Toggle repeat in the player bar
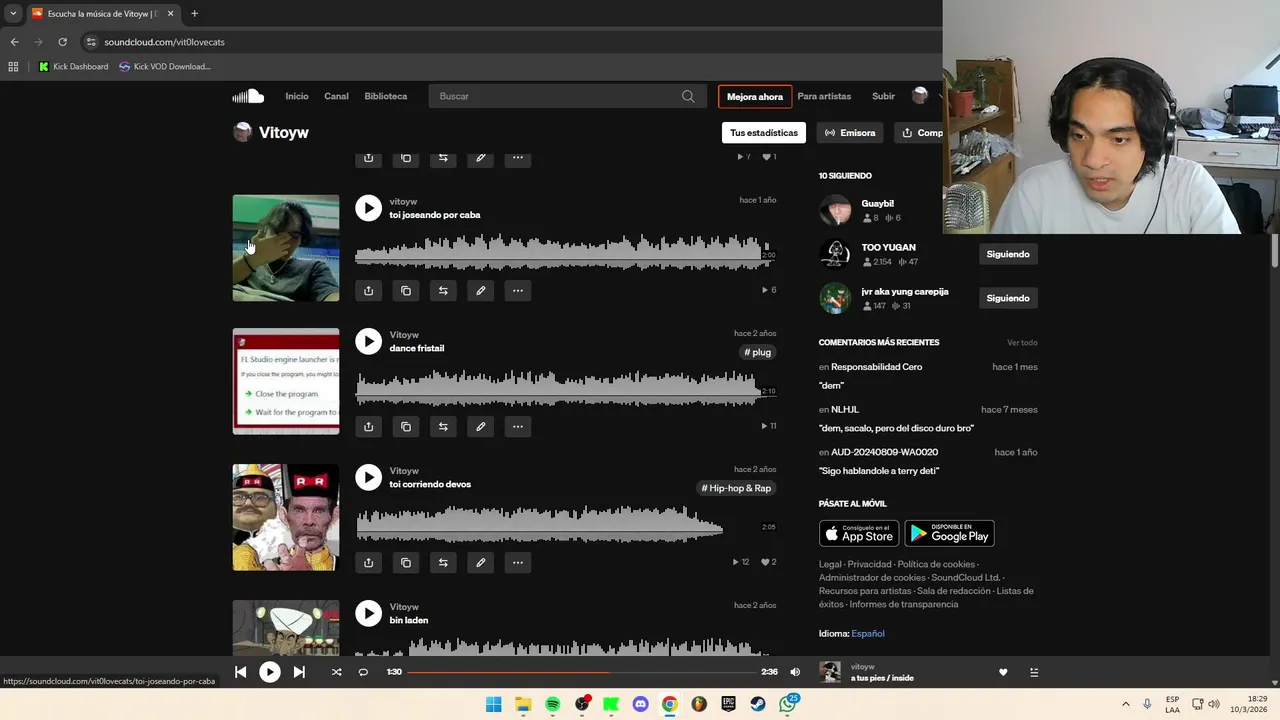This screenshot has height=720, width=1280. 363,672
